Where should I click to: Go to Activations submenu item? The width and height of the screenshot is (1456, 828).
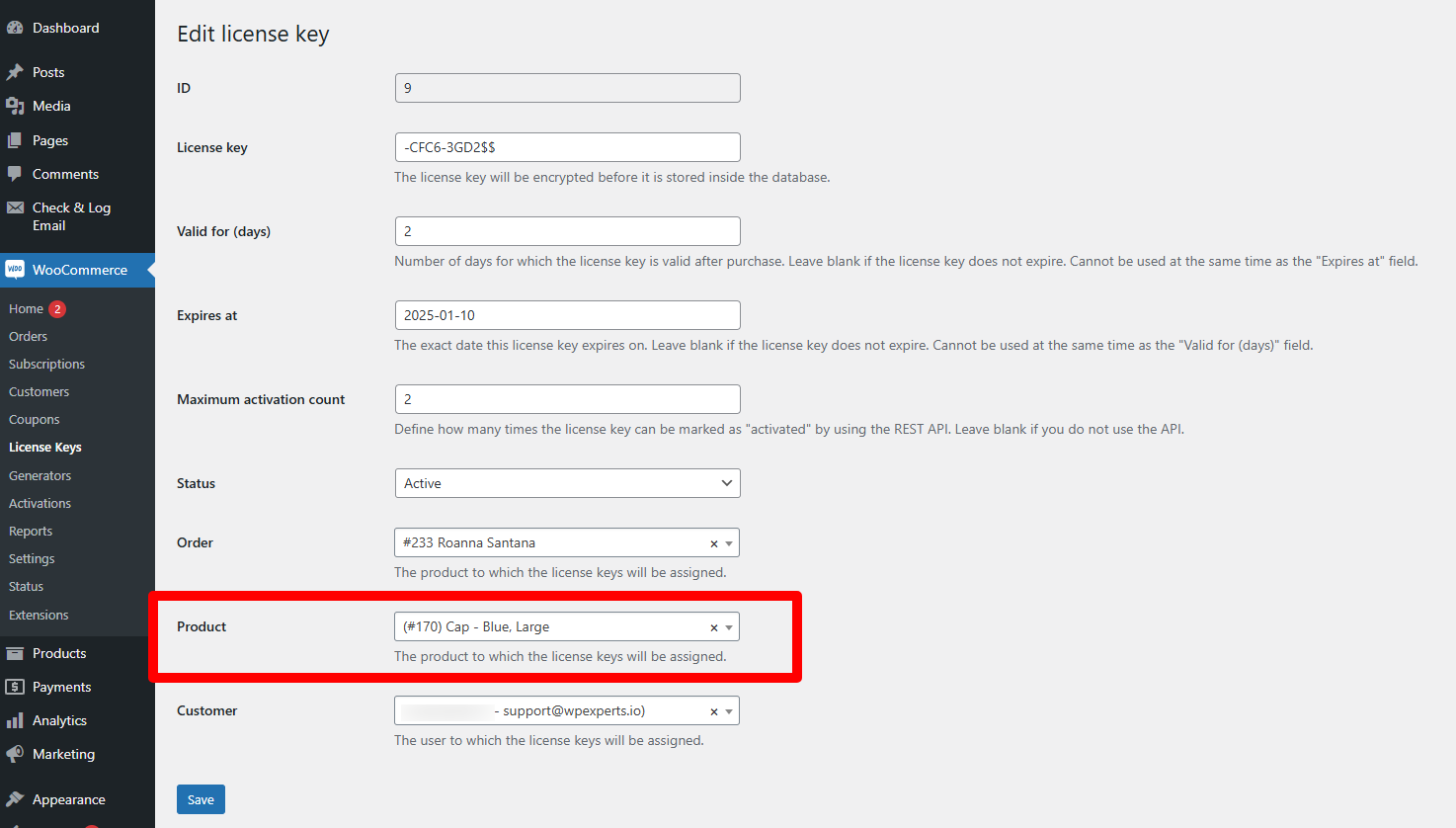pyautogui.click(x=40, y=503)
